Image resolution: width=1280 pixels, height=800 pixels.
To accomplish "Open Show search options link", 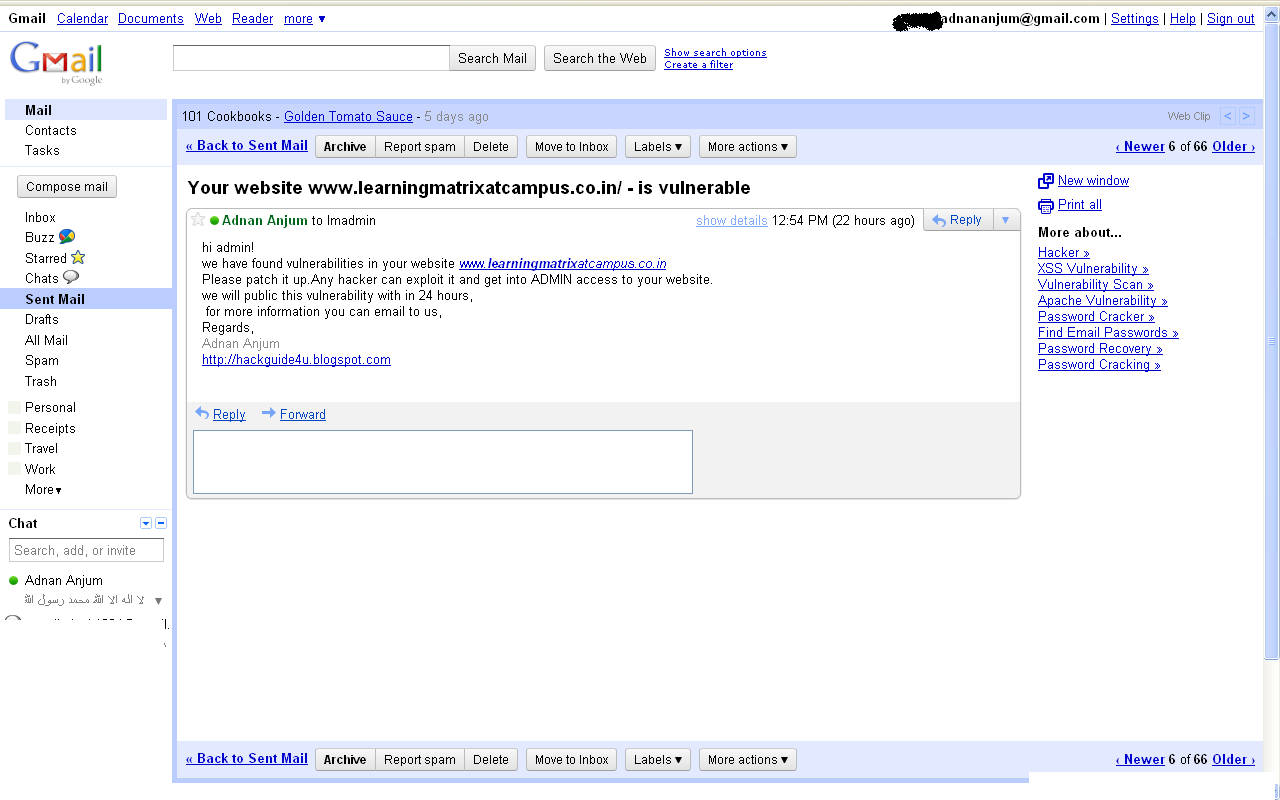I will point(715,53).
